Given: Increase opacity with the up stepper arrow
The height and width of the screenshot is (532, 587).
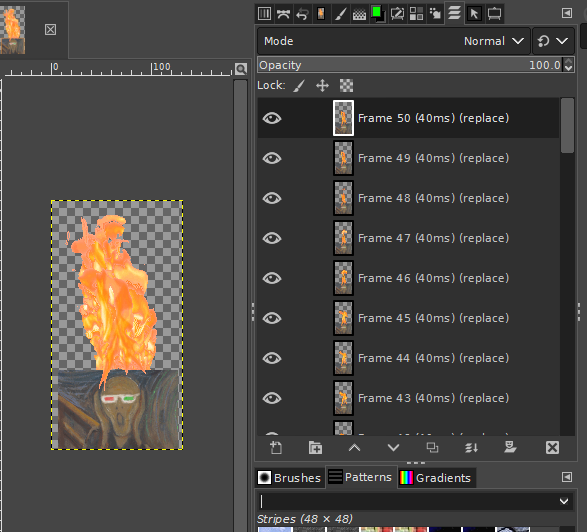Looking at the screenshot, I should tap(568, 61).
